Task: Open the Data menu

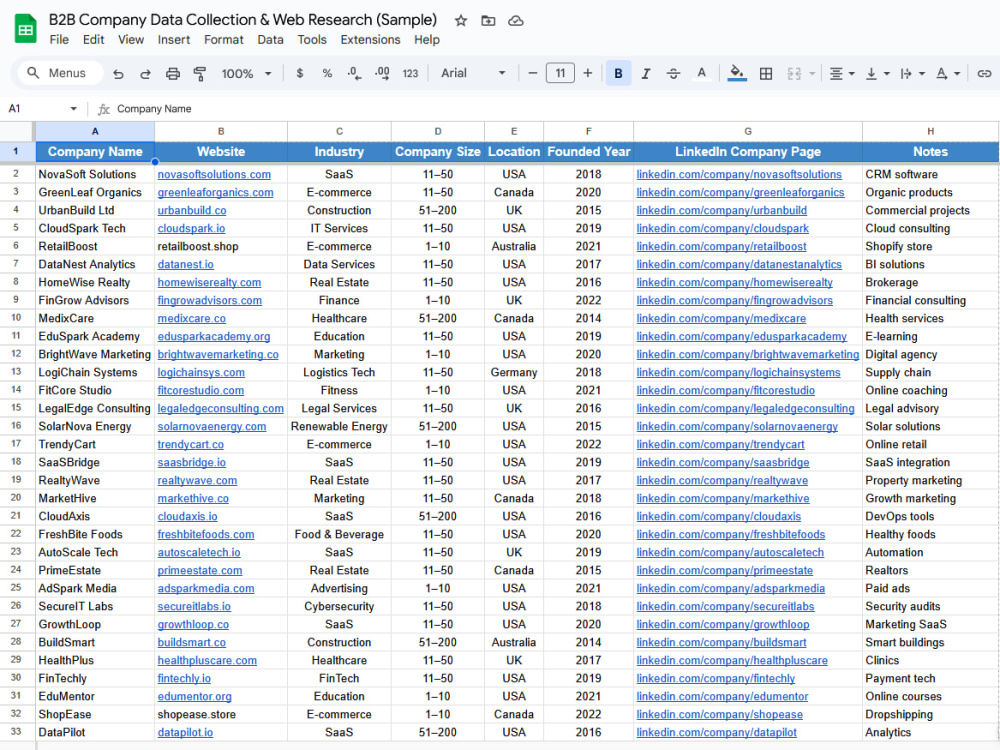Action: click(270, 40)
